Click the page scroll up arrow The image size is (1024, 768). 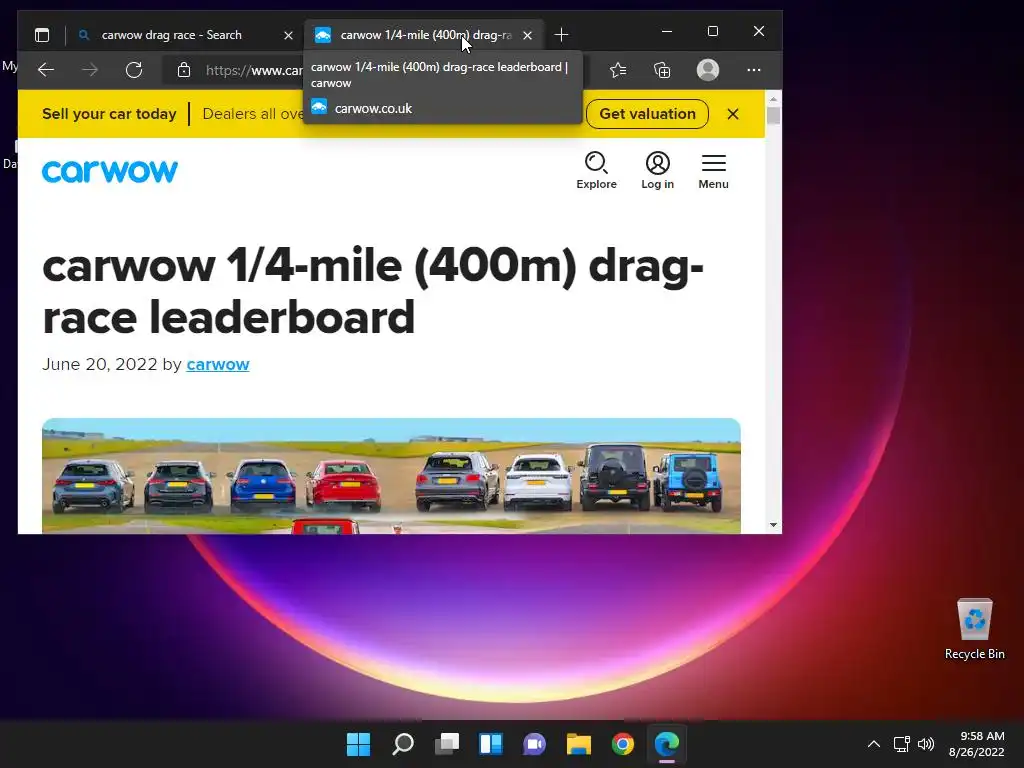[x=773, y=99]
